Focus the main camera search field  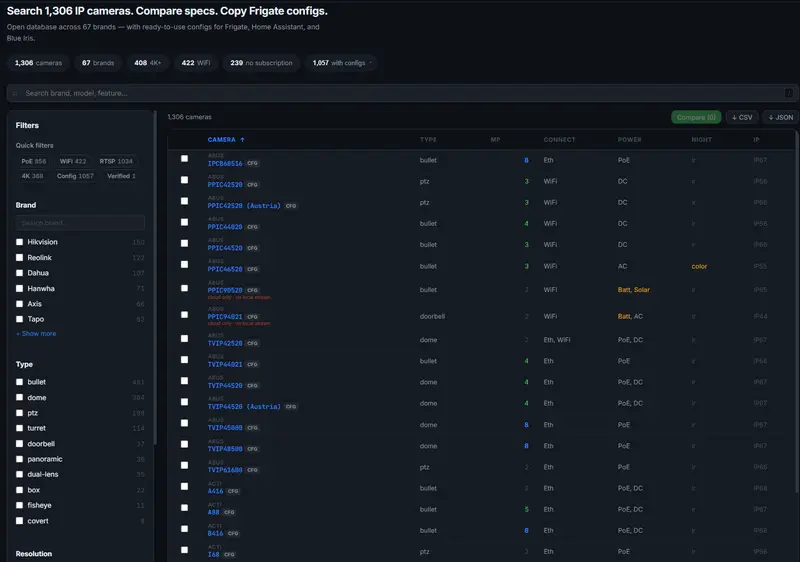coord(403,93)
